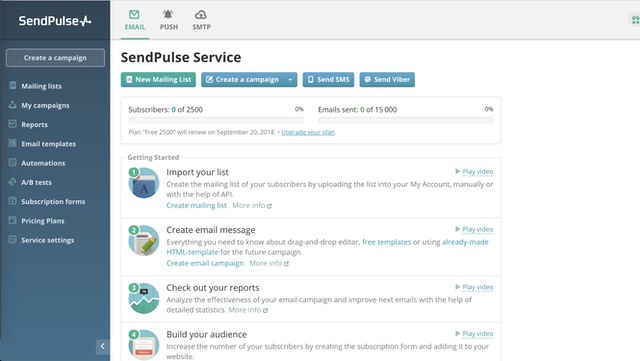Click main Create a campaign button
This screenshot has height=361, width=640.
coord(242,79)
